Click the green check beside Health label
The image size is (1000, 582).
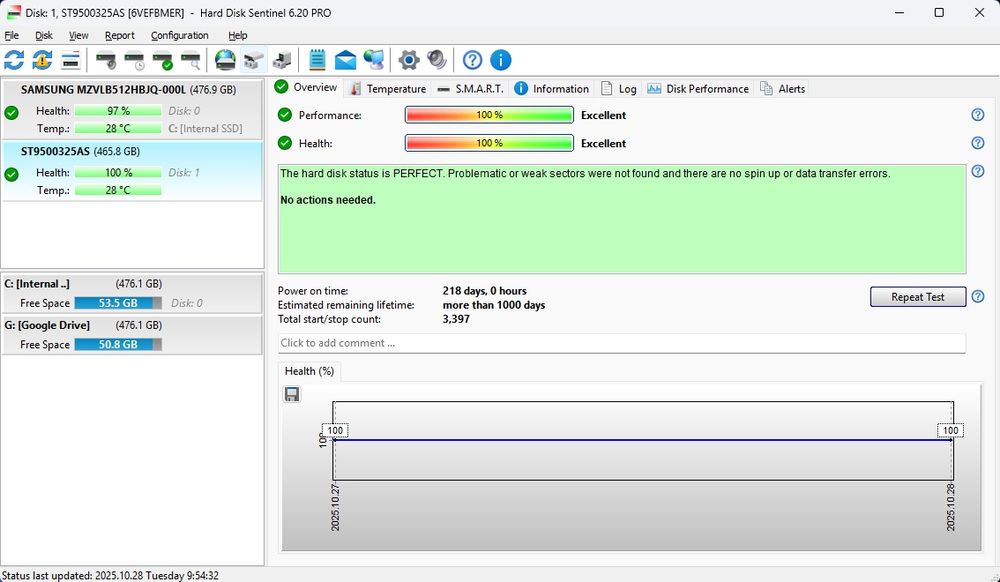click(284, 143)
